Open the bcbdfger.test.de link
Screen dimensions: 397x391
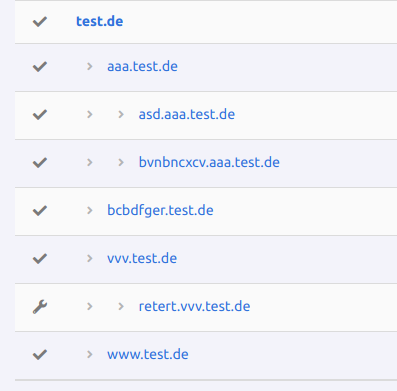click(x=160, y=210)
